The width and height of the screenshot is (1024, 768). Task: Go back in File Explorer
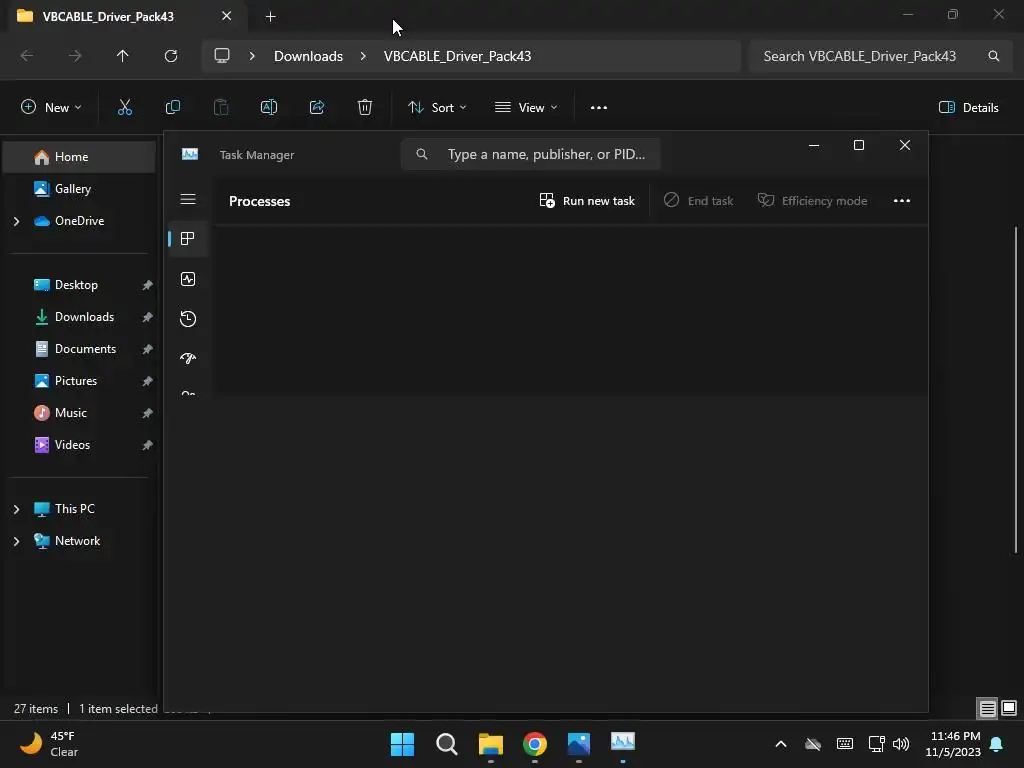[x=27, y=56]
